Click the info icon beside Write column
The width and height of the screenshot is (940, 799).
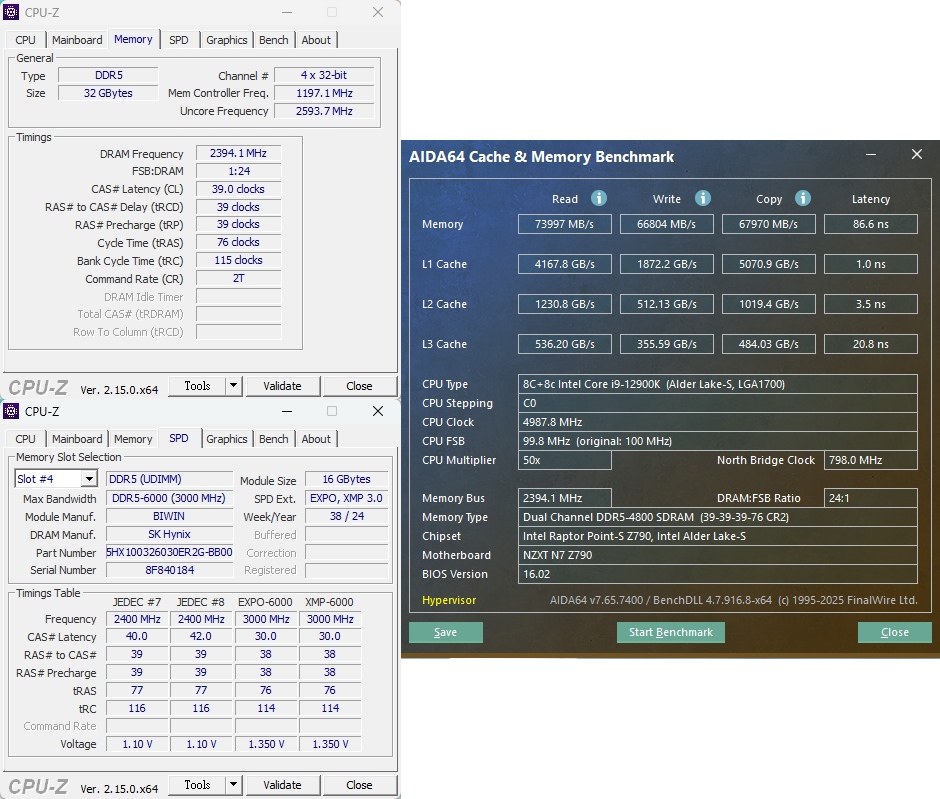point(703,198)
